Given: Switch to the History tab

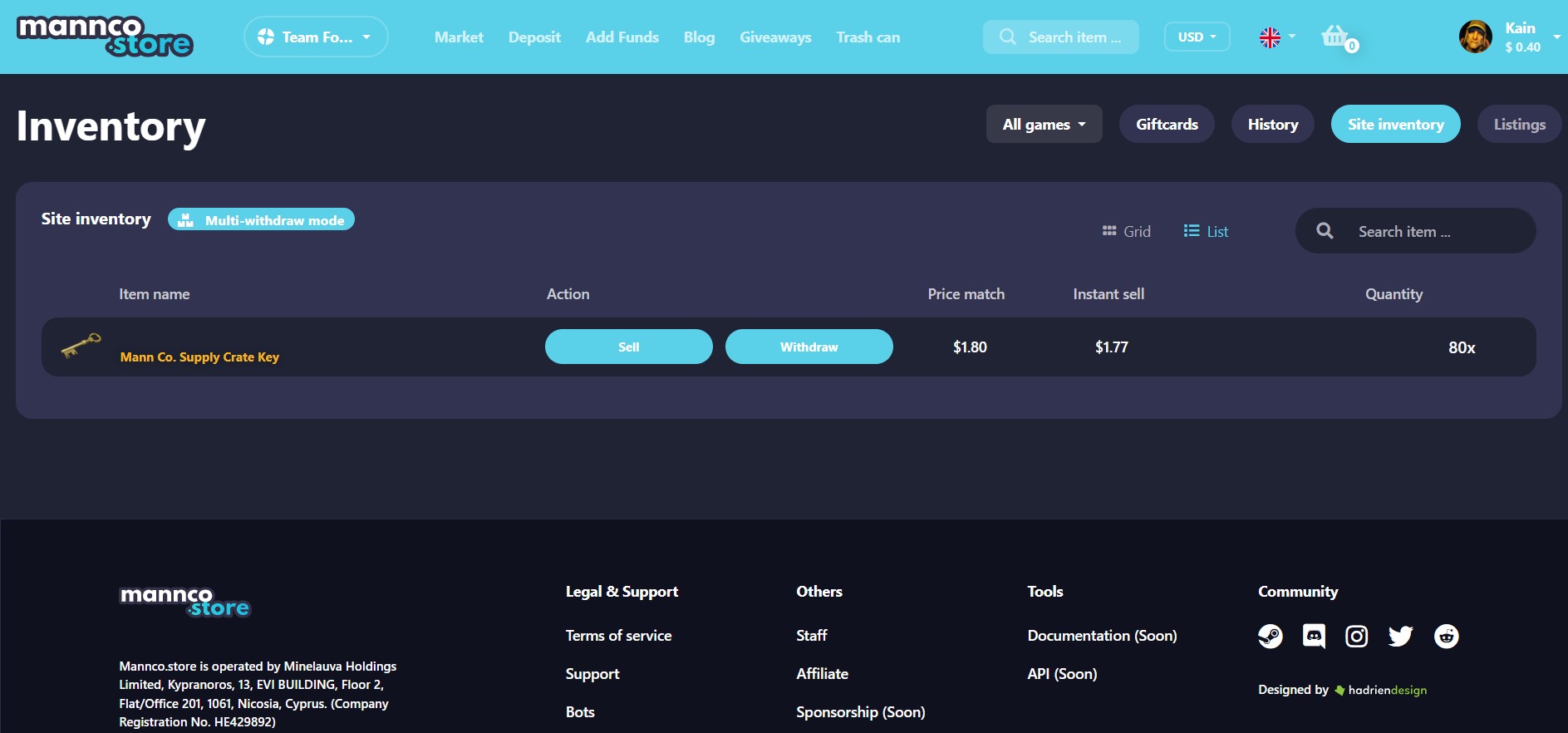Looking at the screenshot, I should pyautogui.click(x=1273, y=124).
